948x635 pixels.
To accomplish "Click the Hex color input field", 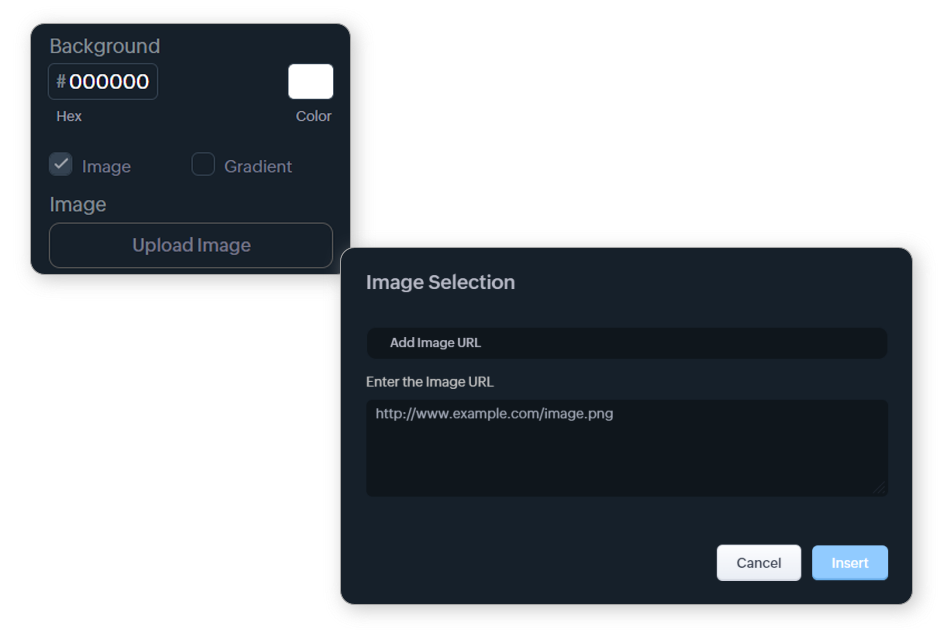I will (108, 82).
